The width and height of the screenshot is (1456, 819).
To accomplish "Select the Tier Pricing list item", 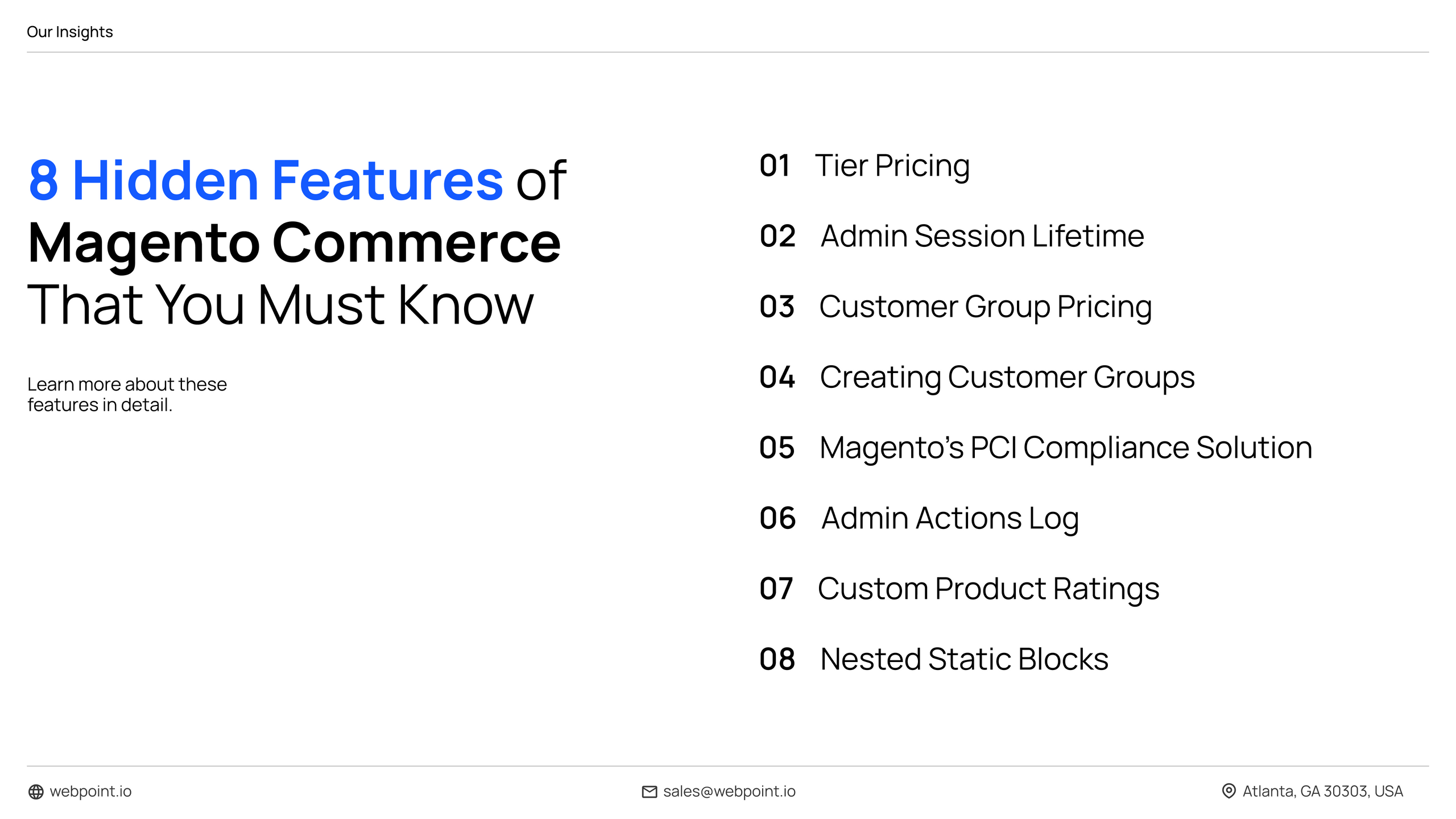I will (x=892, y=166).
